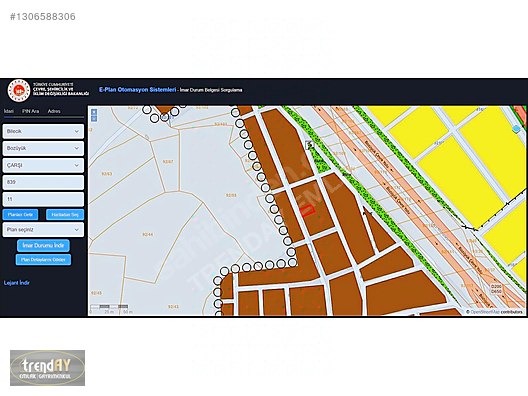
Task: Click listing number #1306588306 text
Action: pos(43,17)
